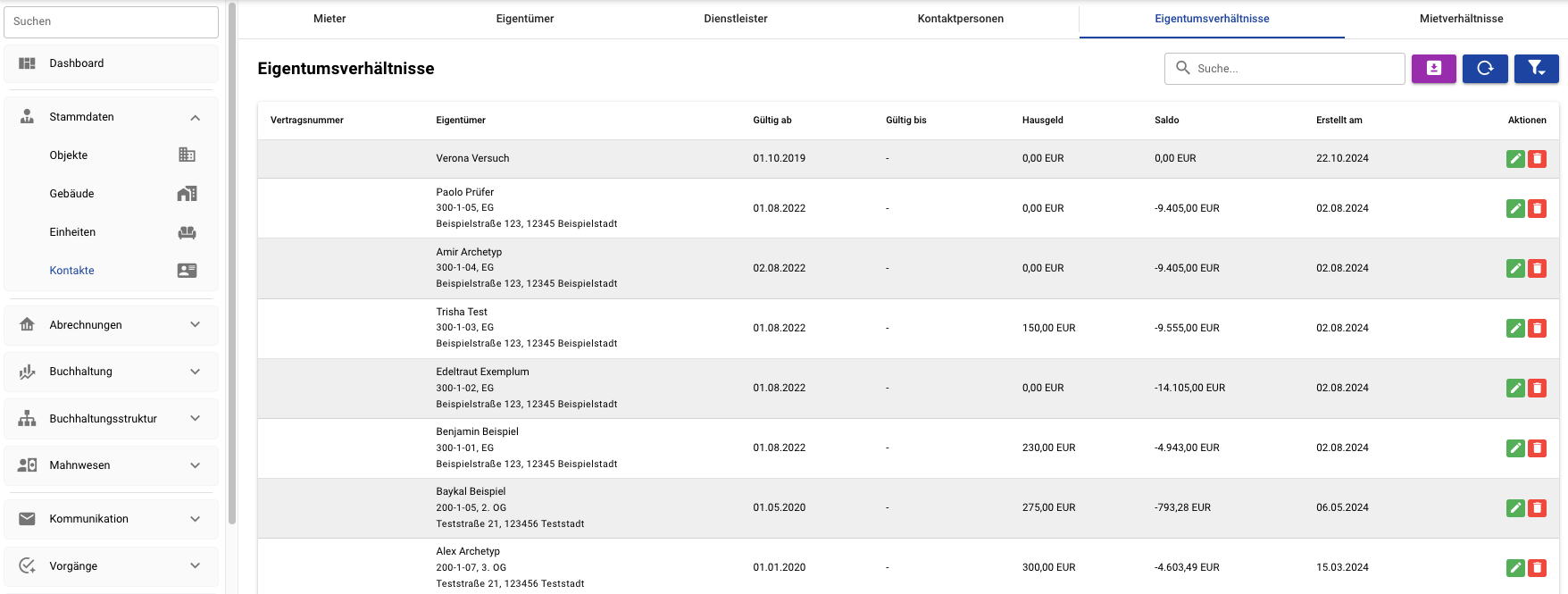Image resolution: width=1568 pixels, height=594 pixels.
Task: Delete the Benjamin Beispiel row
Action: click(x=1537, y=448)
